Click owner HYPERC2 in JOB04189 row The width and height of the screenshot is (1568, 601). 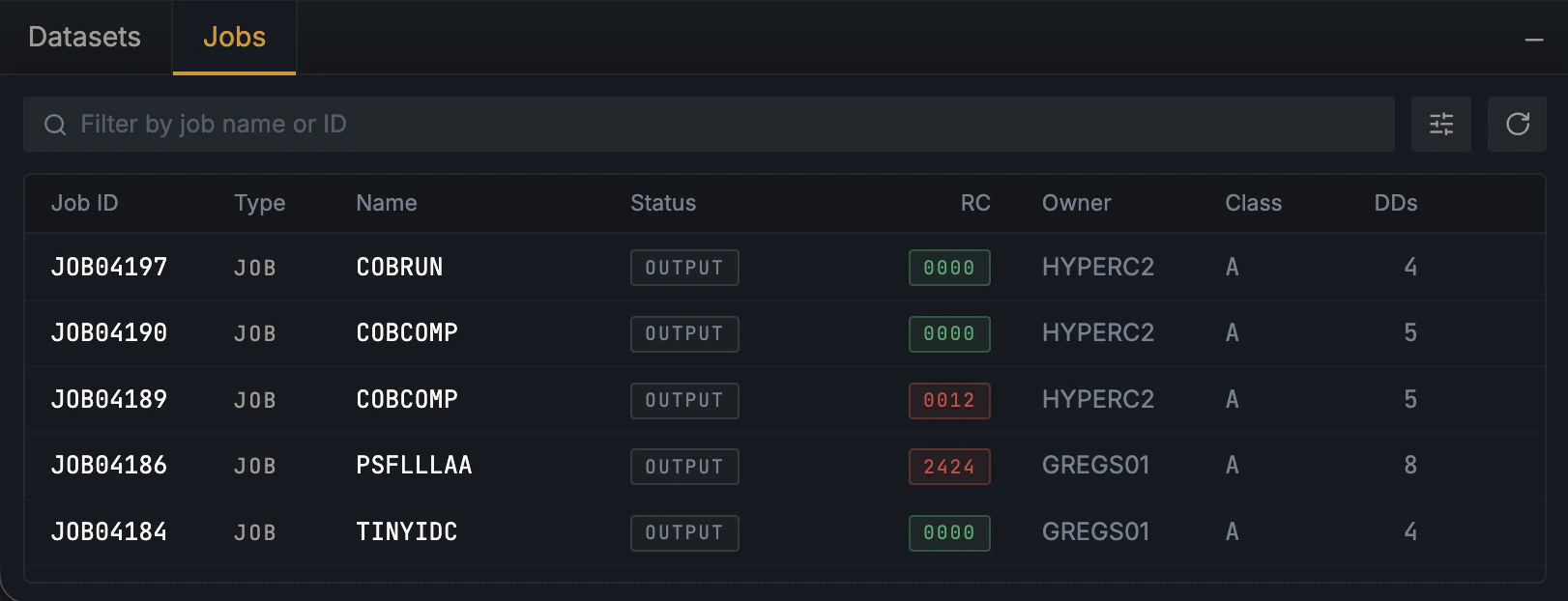pyautogui.click(x=1098, y=400)
